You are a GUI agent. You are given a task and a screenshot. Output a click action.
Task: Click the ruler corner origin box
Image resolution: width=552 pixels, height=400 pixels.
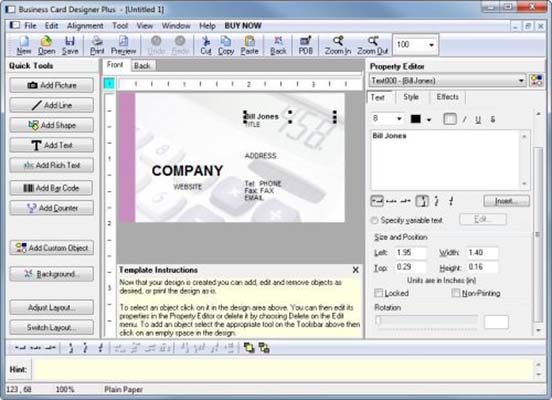click(109, 84)
